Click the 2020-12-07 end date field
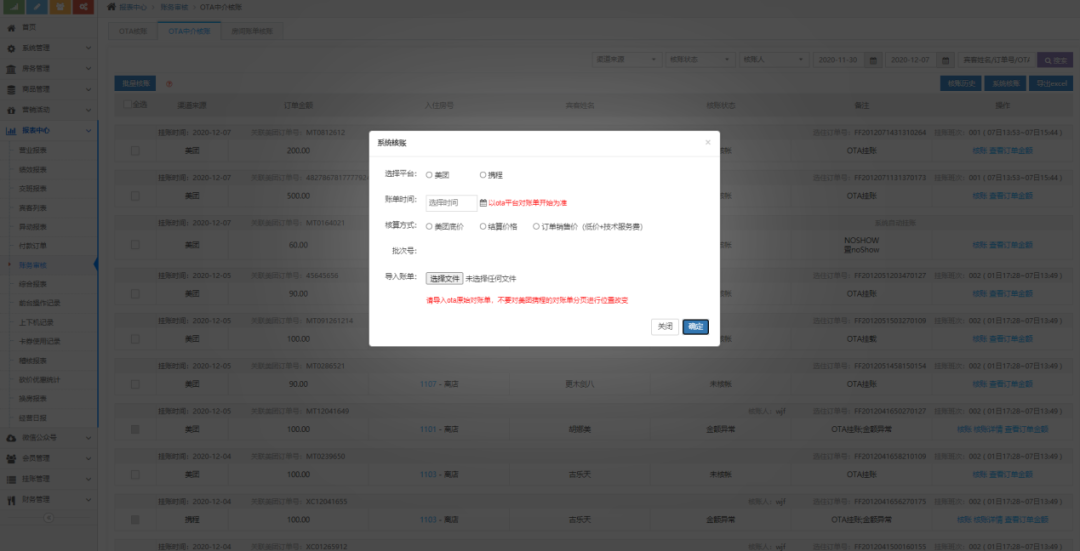Viewport: 1080px width, 551px height. pos(912,61)
